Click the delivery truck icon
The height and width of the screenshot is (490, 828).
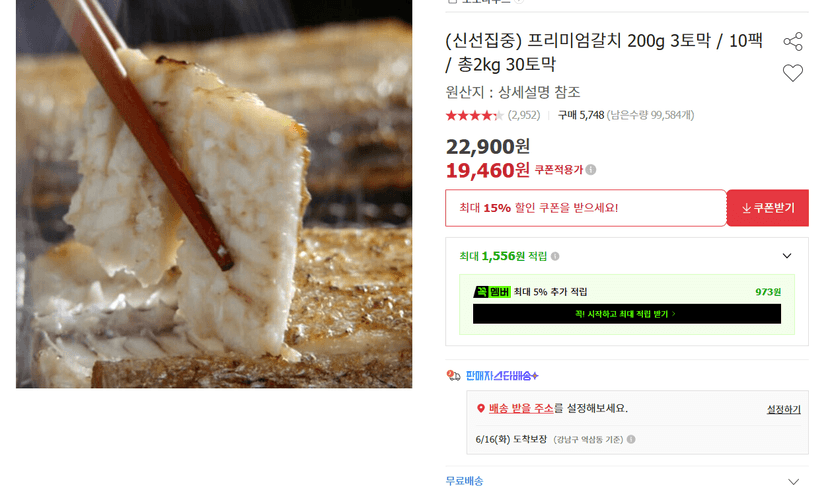tap(453, 375)
